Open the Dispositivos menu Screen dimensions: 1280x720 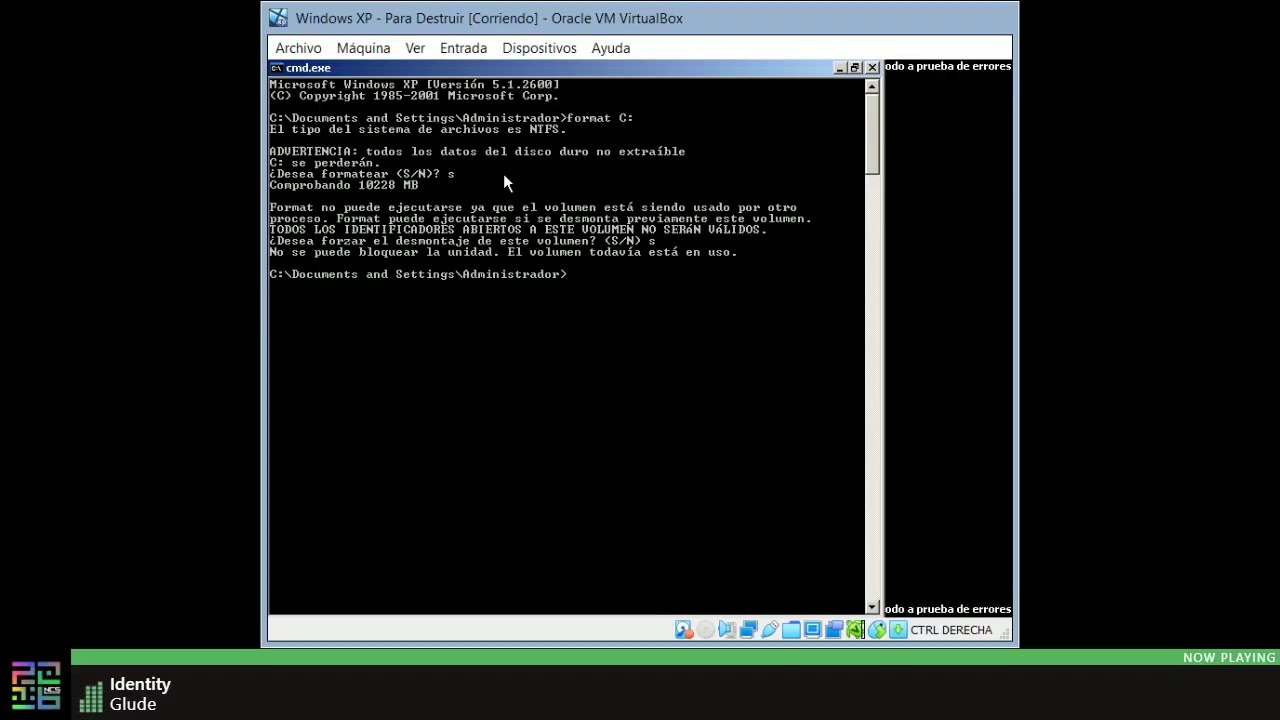(539, 48)
